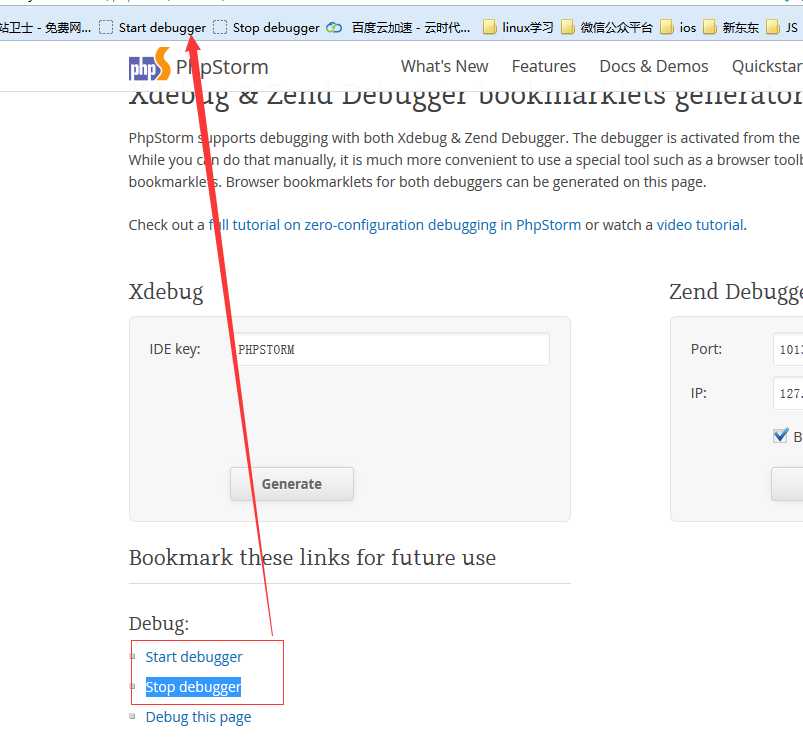Click the Zend Debugger Generate button
This screenshot has width=803, height=745.
787,484
